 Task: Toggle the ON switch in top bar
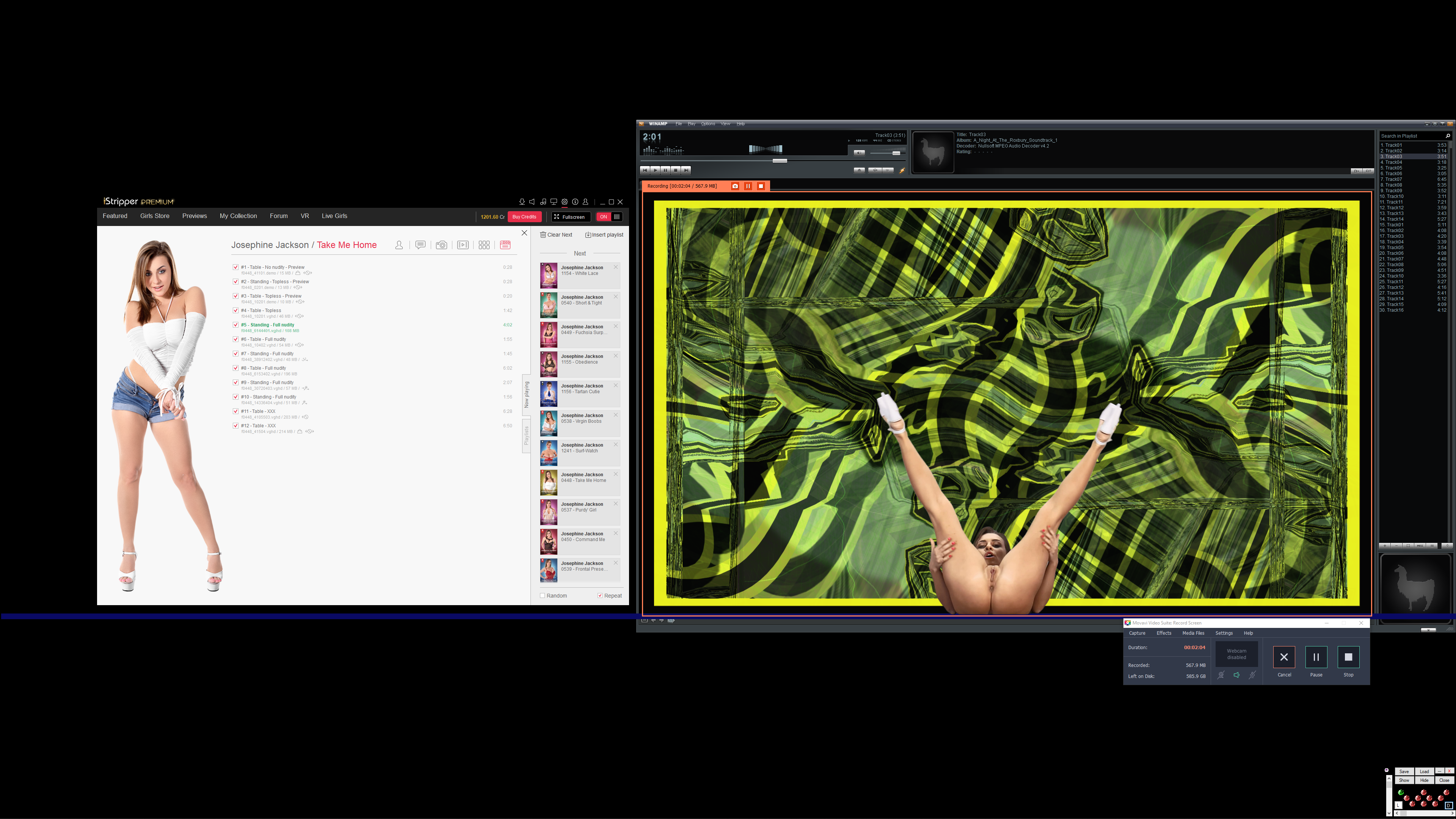(609, 217)
